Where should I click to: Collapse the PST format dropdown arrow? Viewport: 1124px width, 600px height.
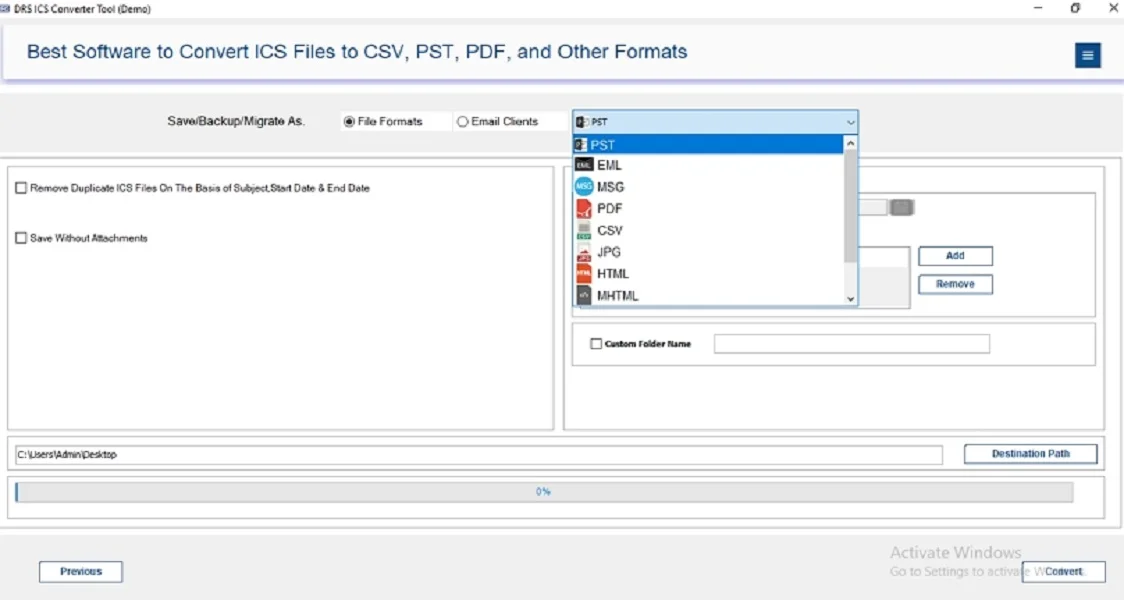[x=850, y=123]
